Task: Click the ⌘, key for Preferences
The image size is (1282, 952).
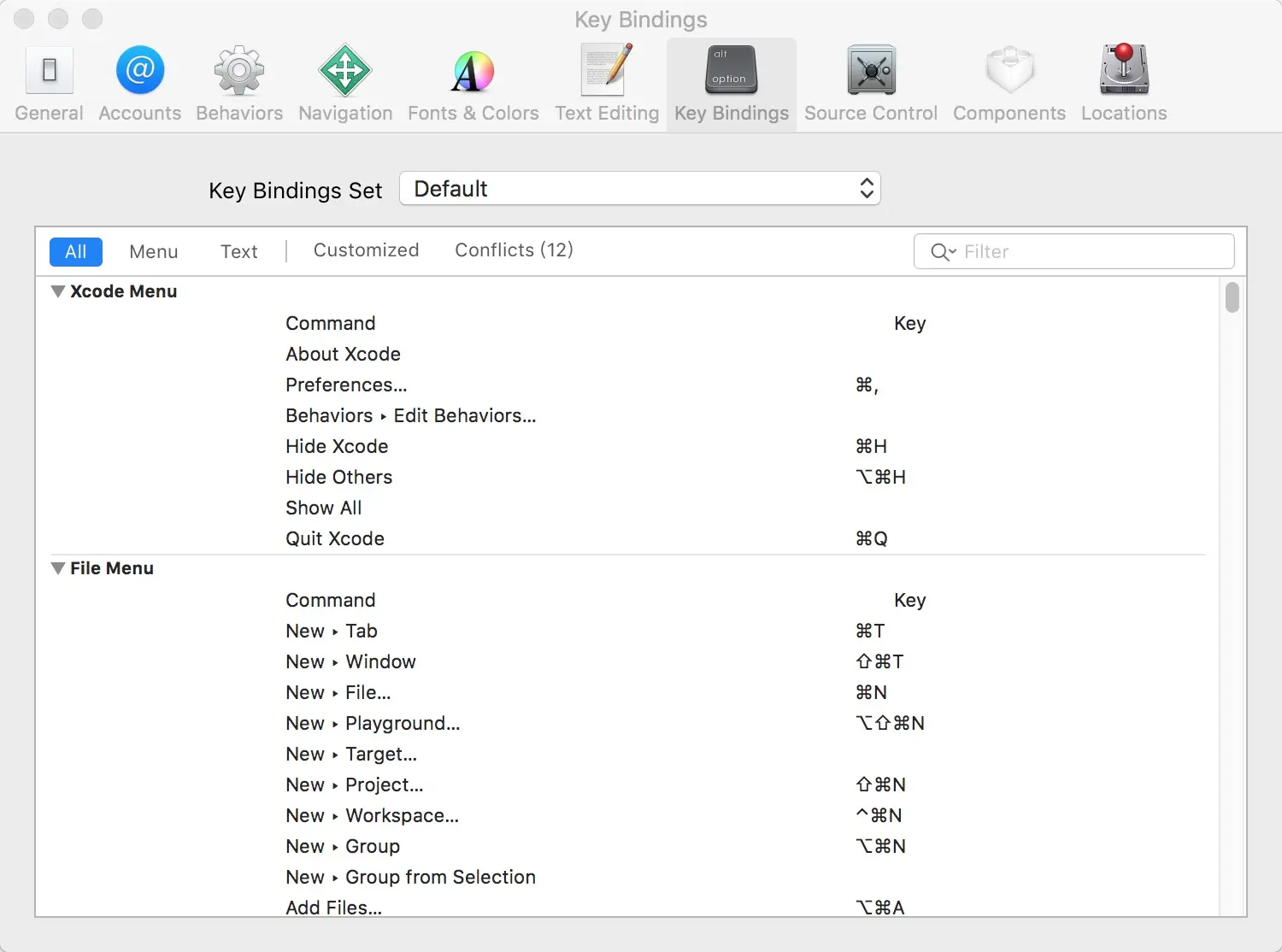Action: pyautogui.click(x=867, y=385)
